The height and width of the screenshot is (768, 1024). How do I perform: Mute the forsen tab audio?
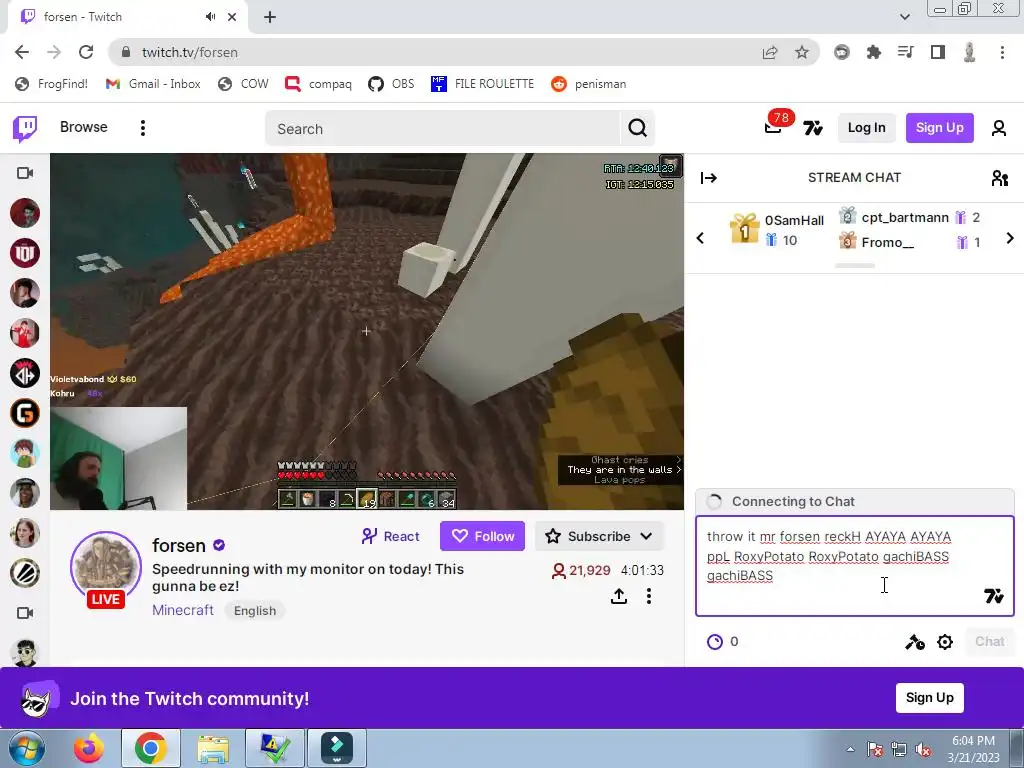tap(210, 17)
